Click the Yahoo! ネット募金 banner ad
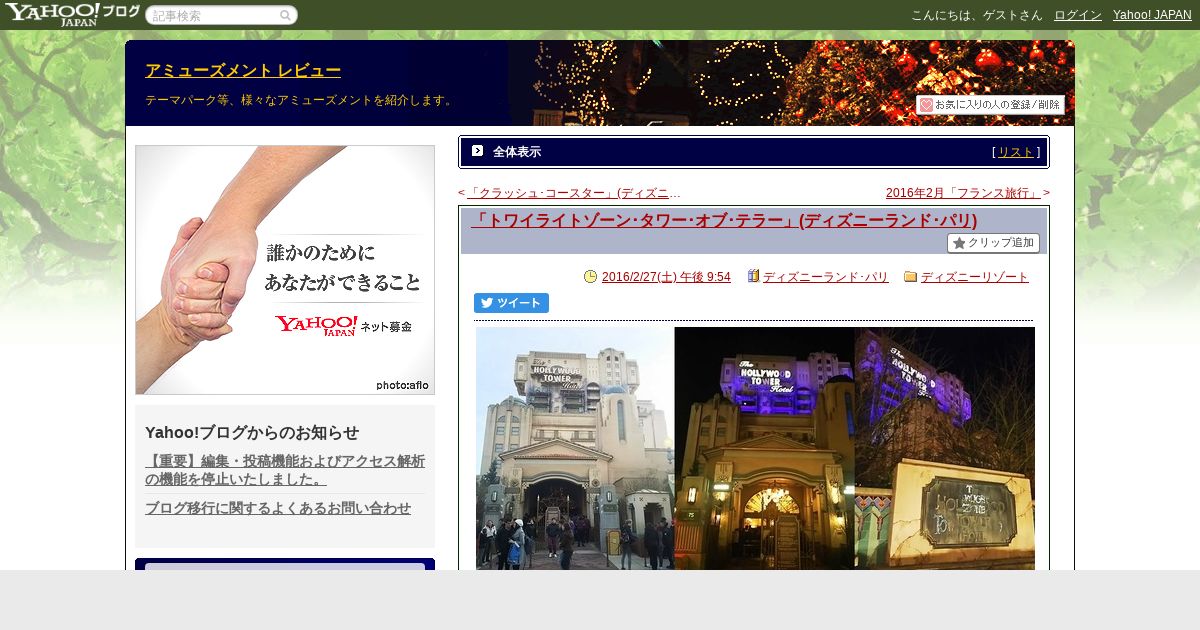This screenshot has width=1200, height=630. (285, 270)
